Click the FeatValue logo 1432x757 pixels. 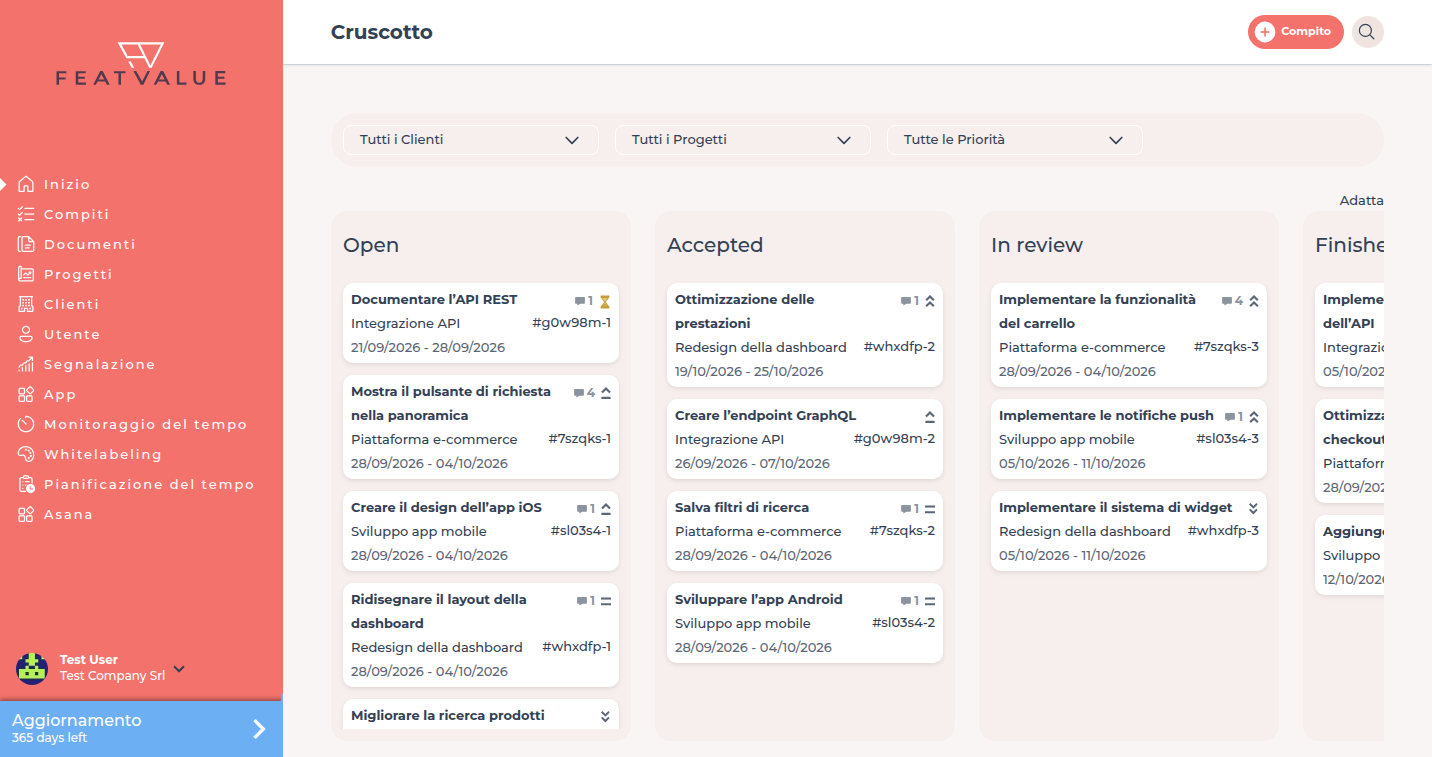[x=141, y=64]
